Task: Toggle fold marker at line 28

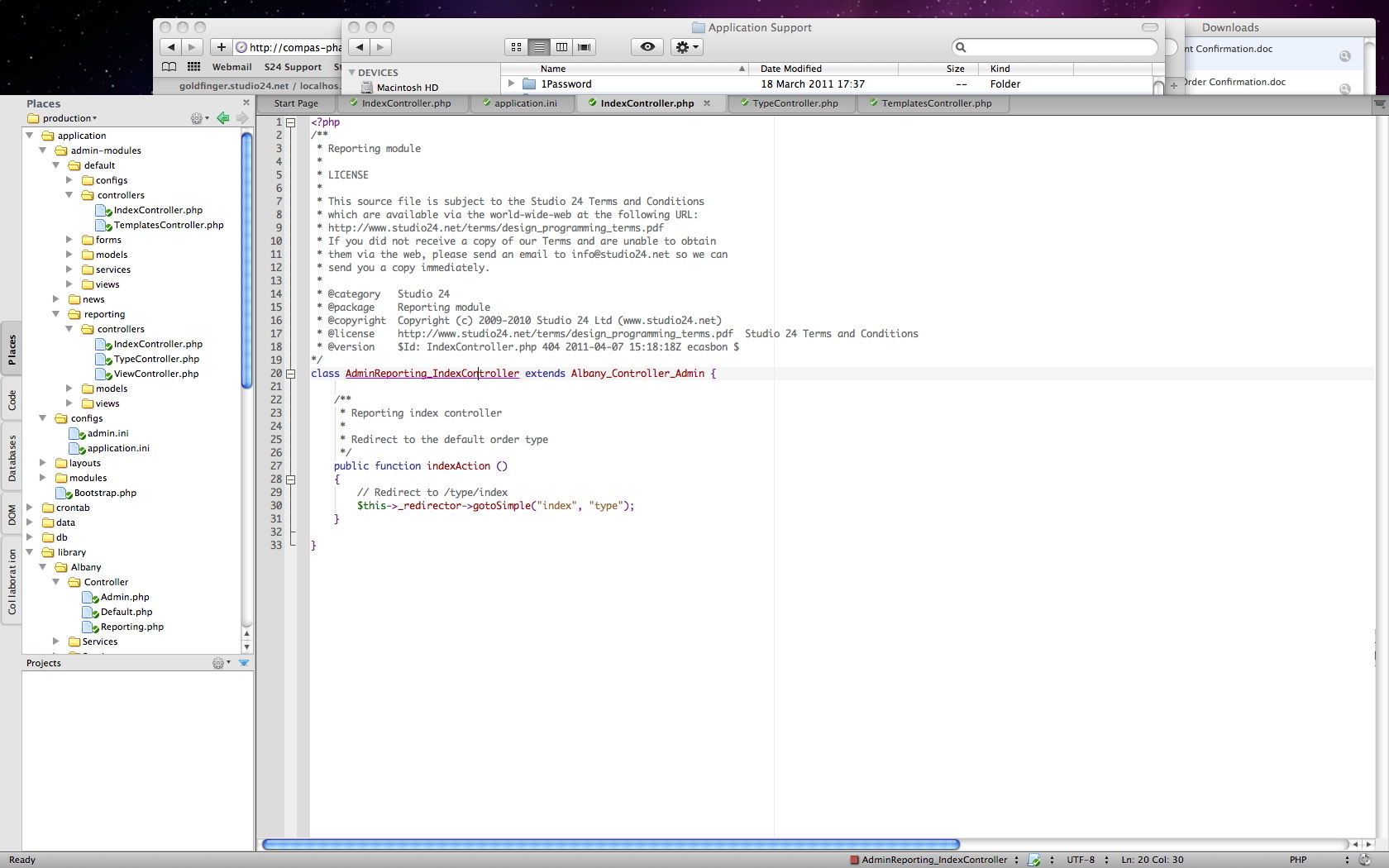Action: 291,479
